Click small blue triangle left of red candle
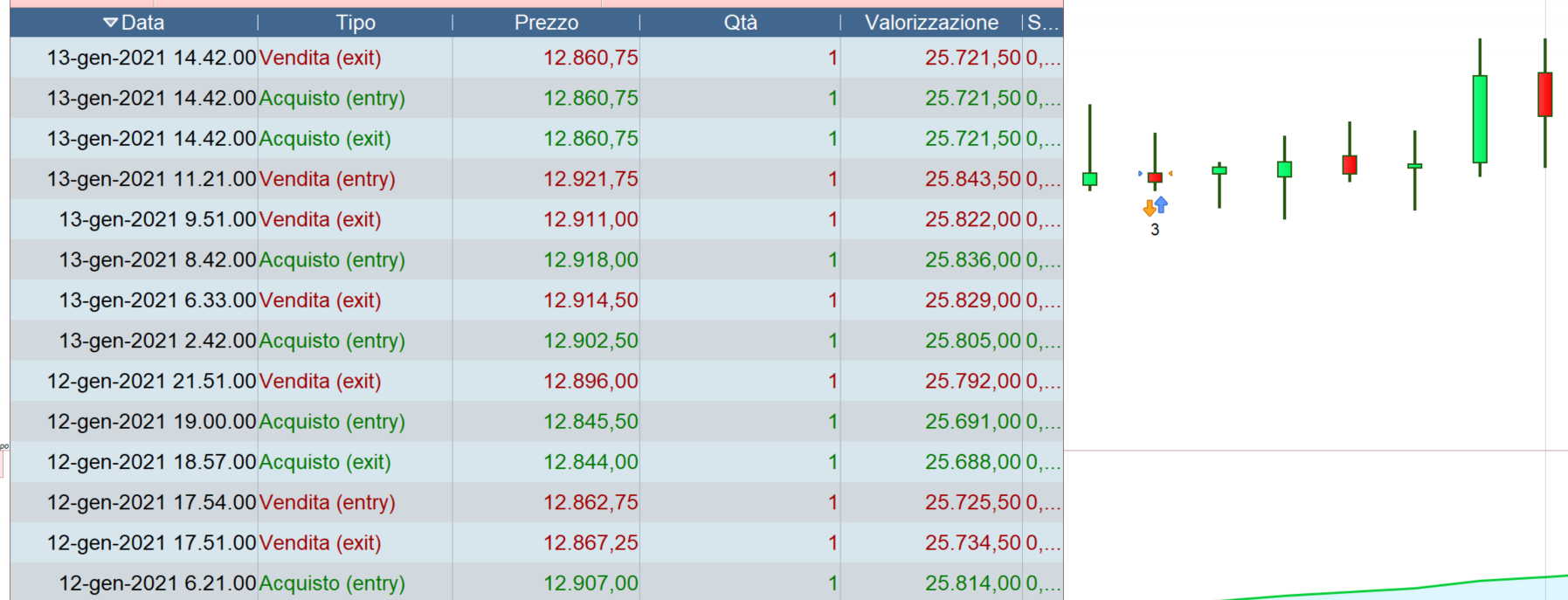Viewport: 1568px width, 600px height. click(x=1140, y=174)
